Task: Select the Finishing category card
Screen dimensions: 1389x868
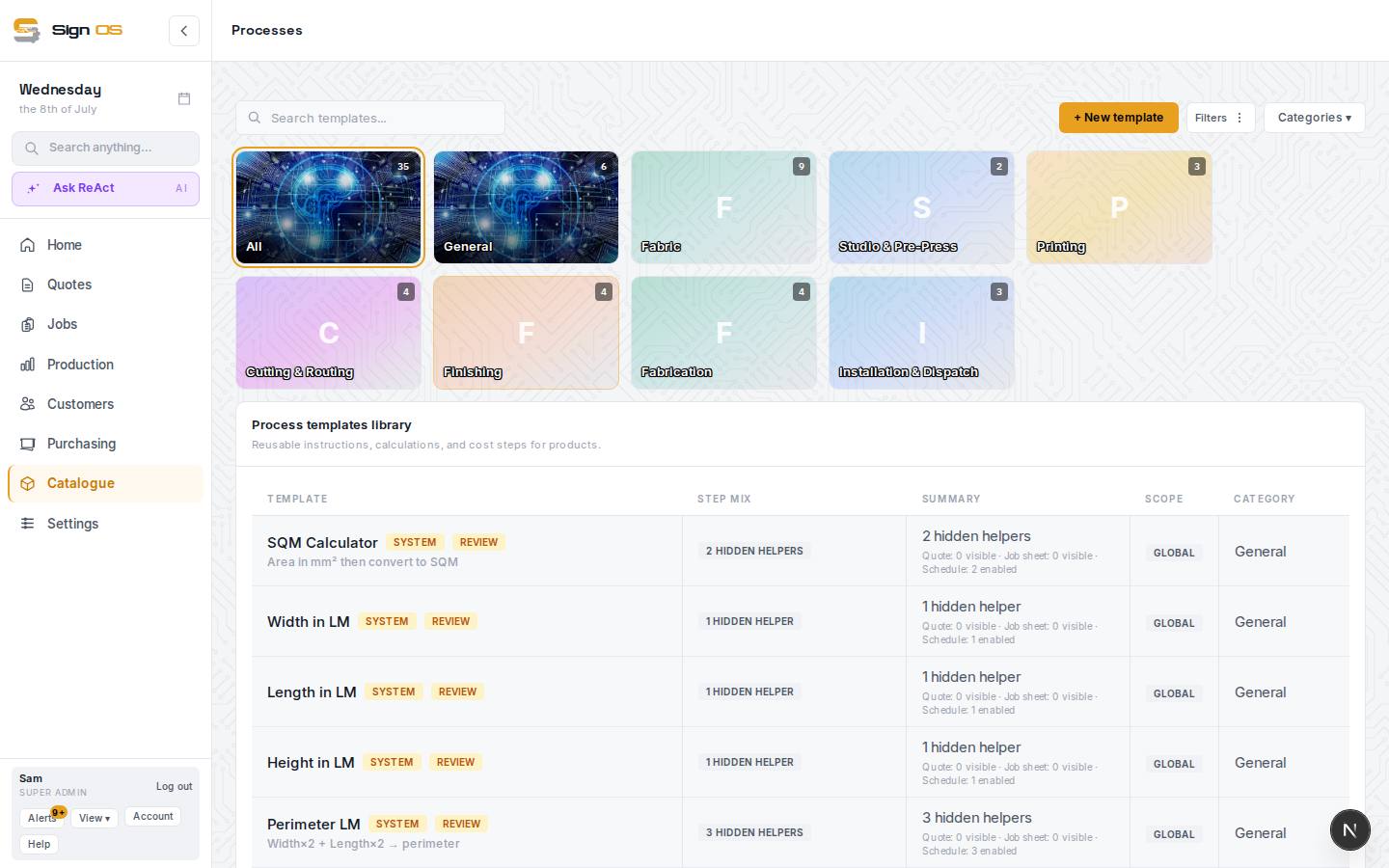Action: [x=526, y=333]
